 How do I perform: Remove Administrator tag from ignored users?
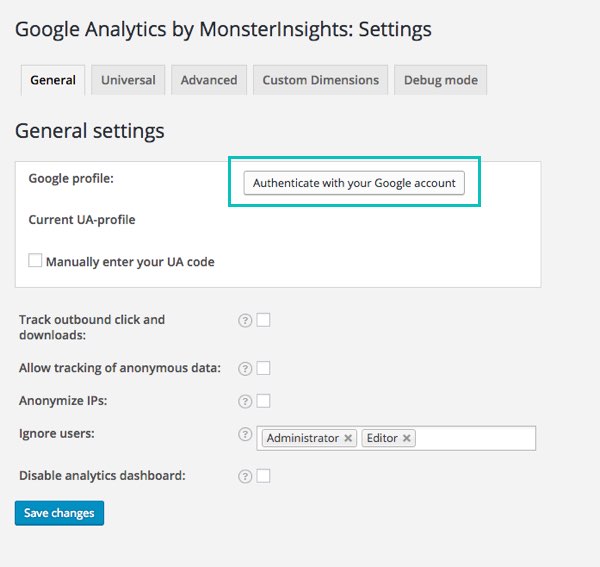tap(348, 438)
